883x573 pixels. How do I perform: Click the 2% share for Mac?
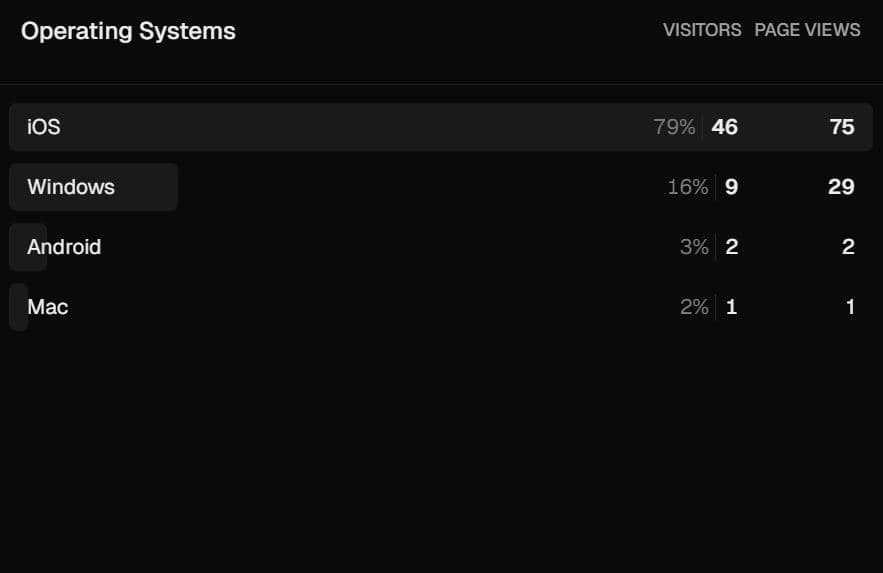pos(693,307)
